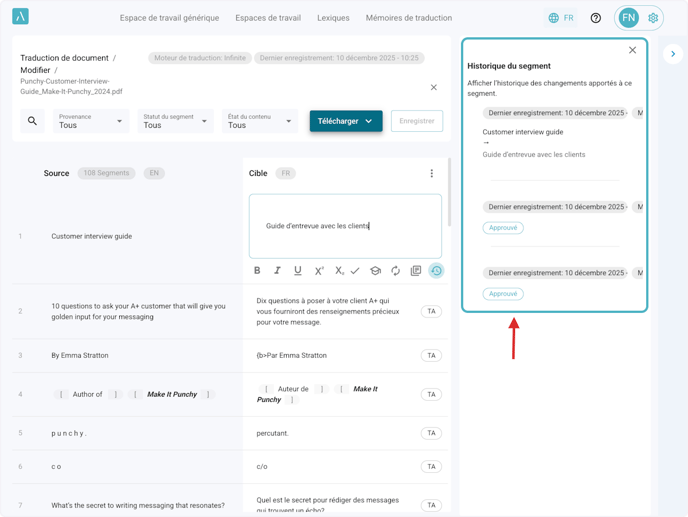
Task: Toggle bold formatting in target editor
Action: pyautogui.click(x=257, y=271)
